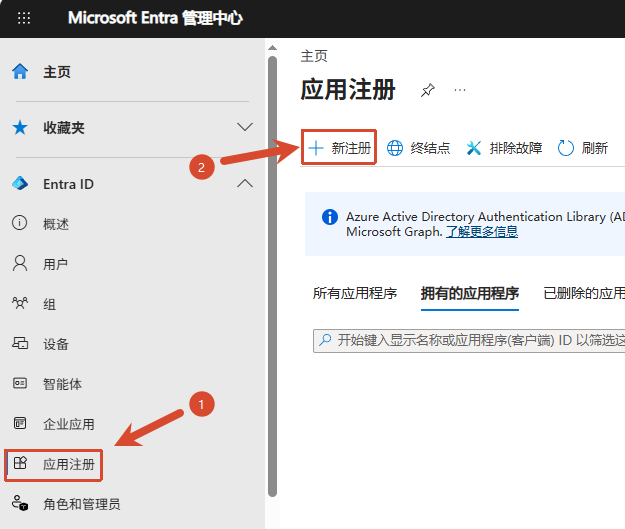625x529 pixels.
Task: Click the blue home icon in sidebar
Action: point(20,72)
